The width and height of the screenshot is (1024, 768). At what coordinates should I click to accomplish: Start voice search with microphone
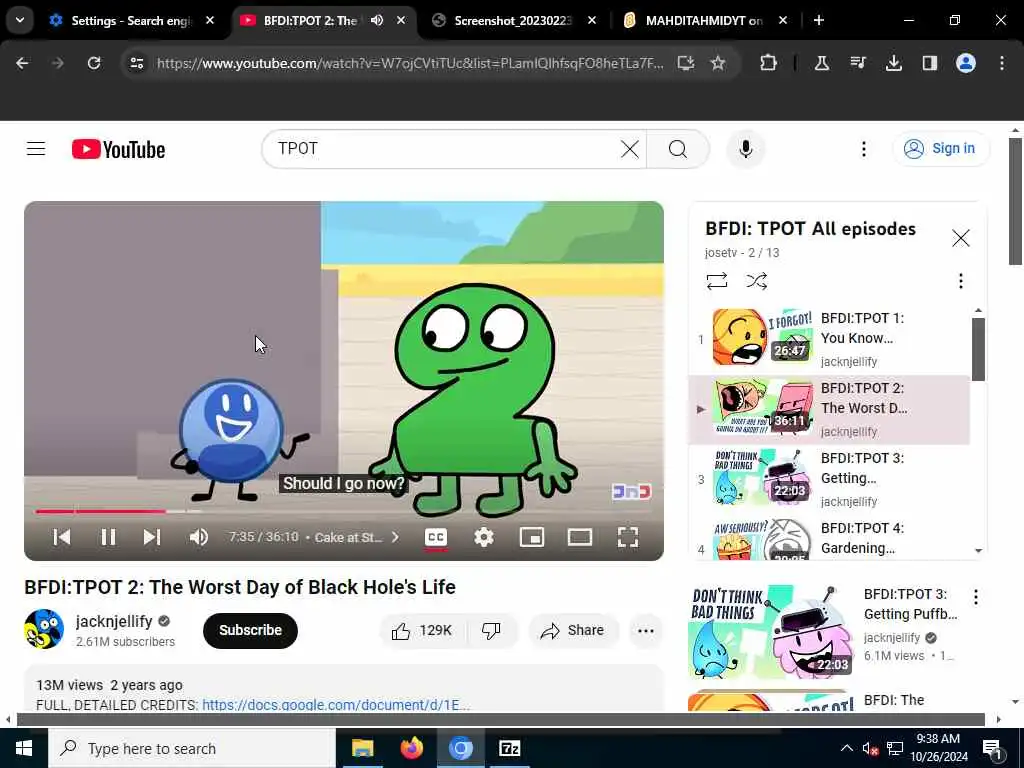[745, 149]
